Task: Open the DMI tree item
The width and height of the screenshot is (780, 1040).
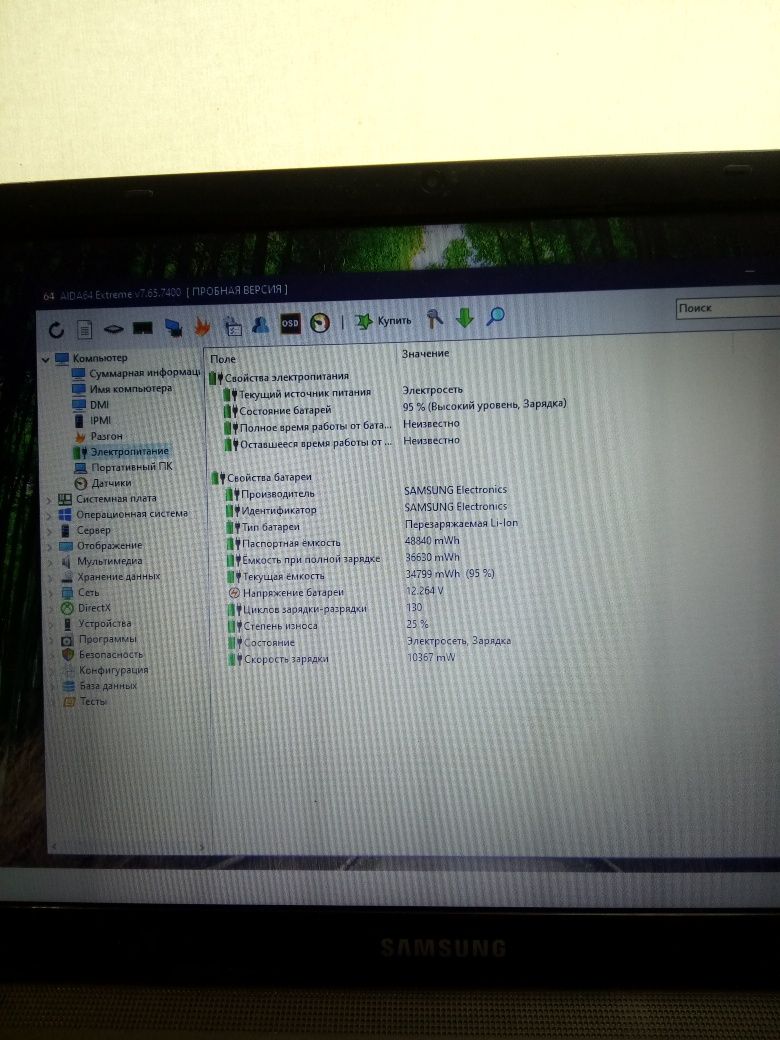Action: tap(91, 405)
